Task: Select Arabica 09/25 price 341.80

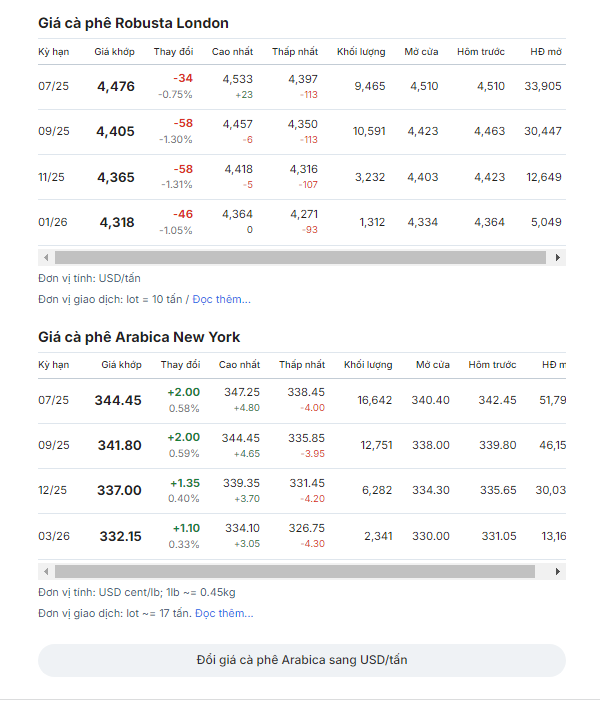Action: point(120,445)
